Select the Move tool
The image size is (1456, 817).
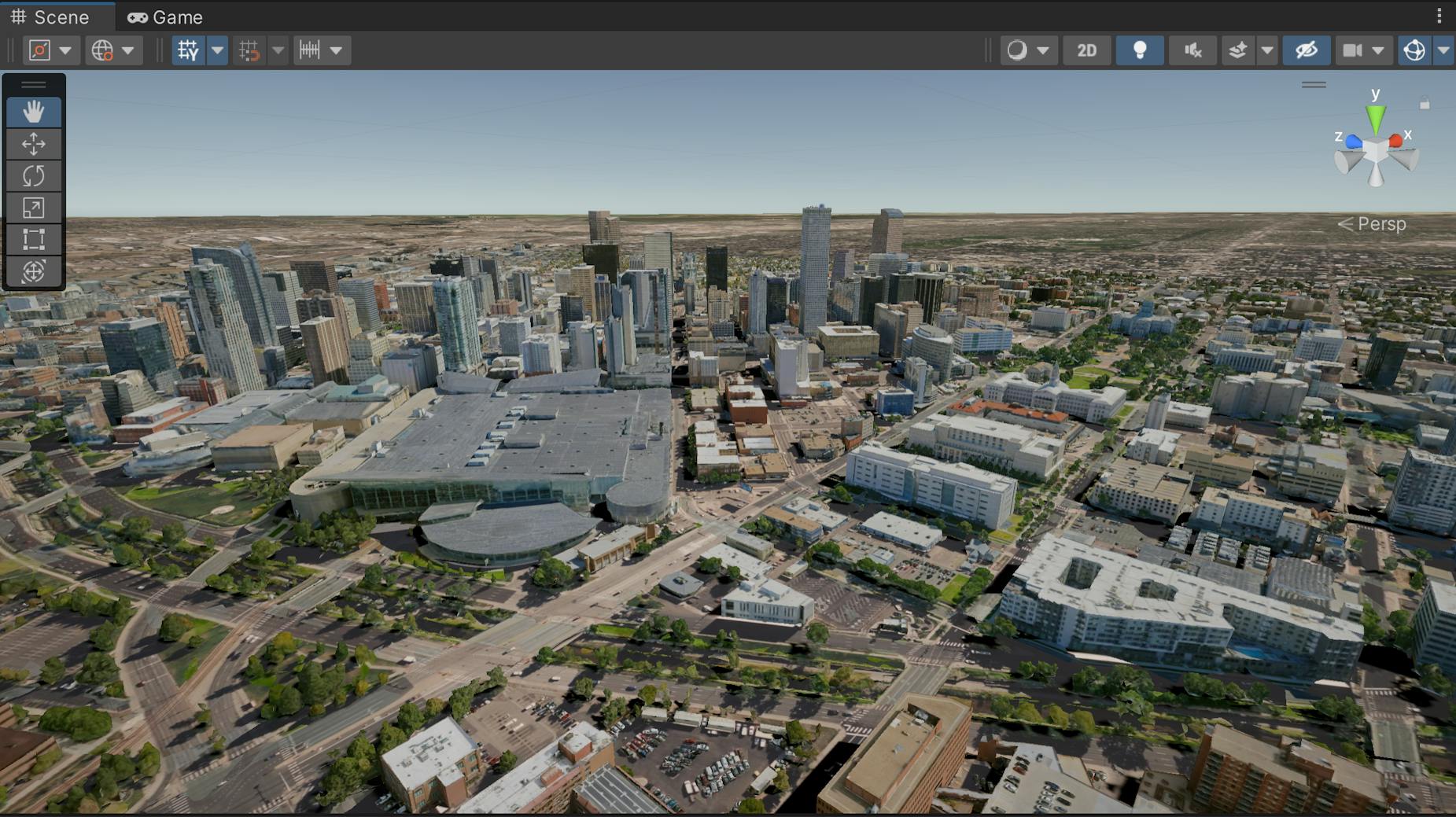[33, 145]
